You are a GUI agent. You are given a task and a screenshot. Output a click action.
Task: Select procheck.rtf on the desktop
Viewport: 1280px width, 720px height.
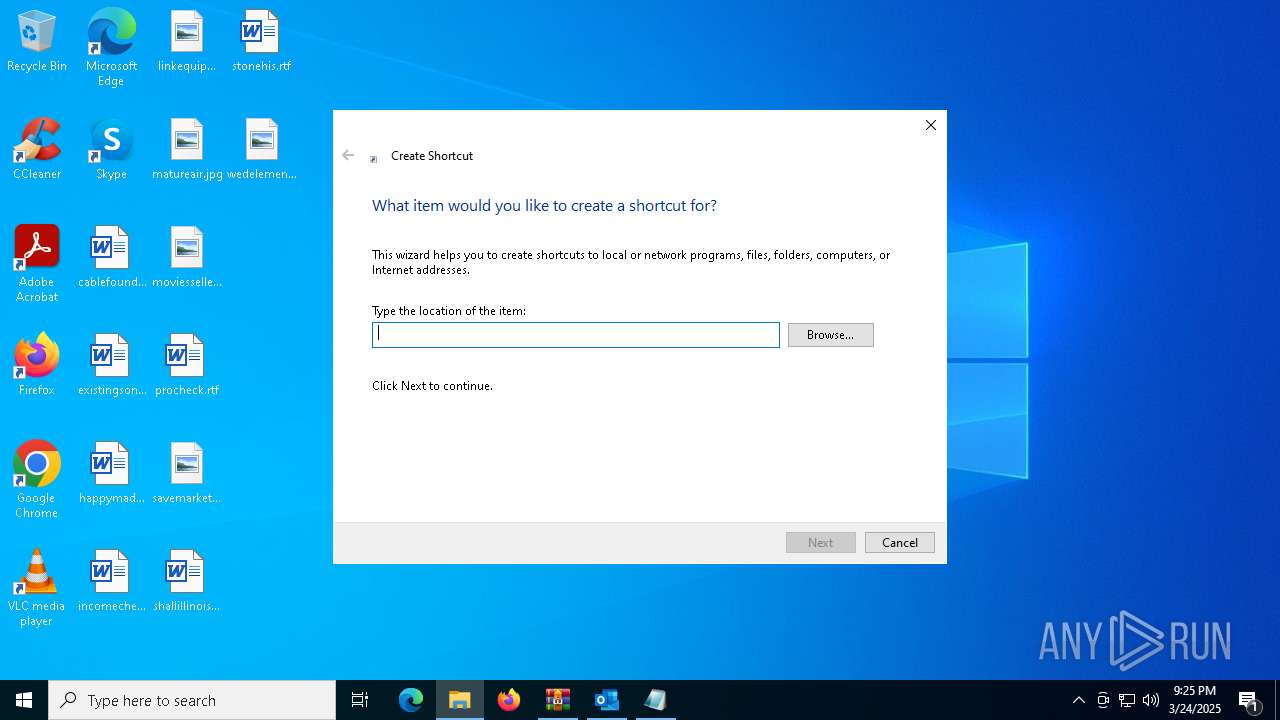pyautogui.click(x=187, y=365)
